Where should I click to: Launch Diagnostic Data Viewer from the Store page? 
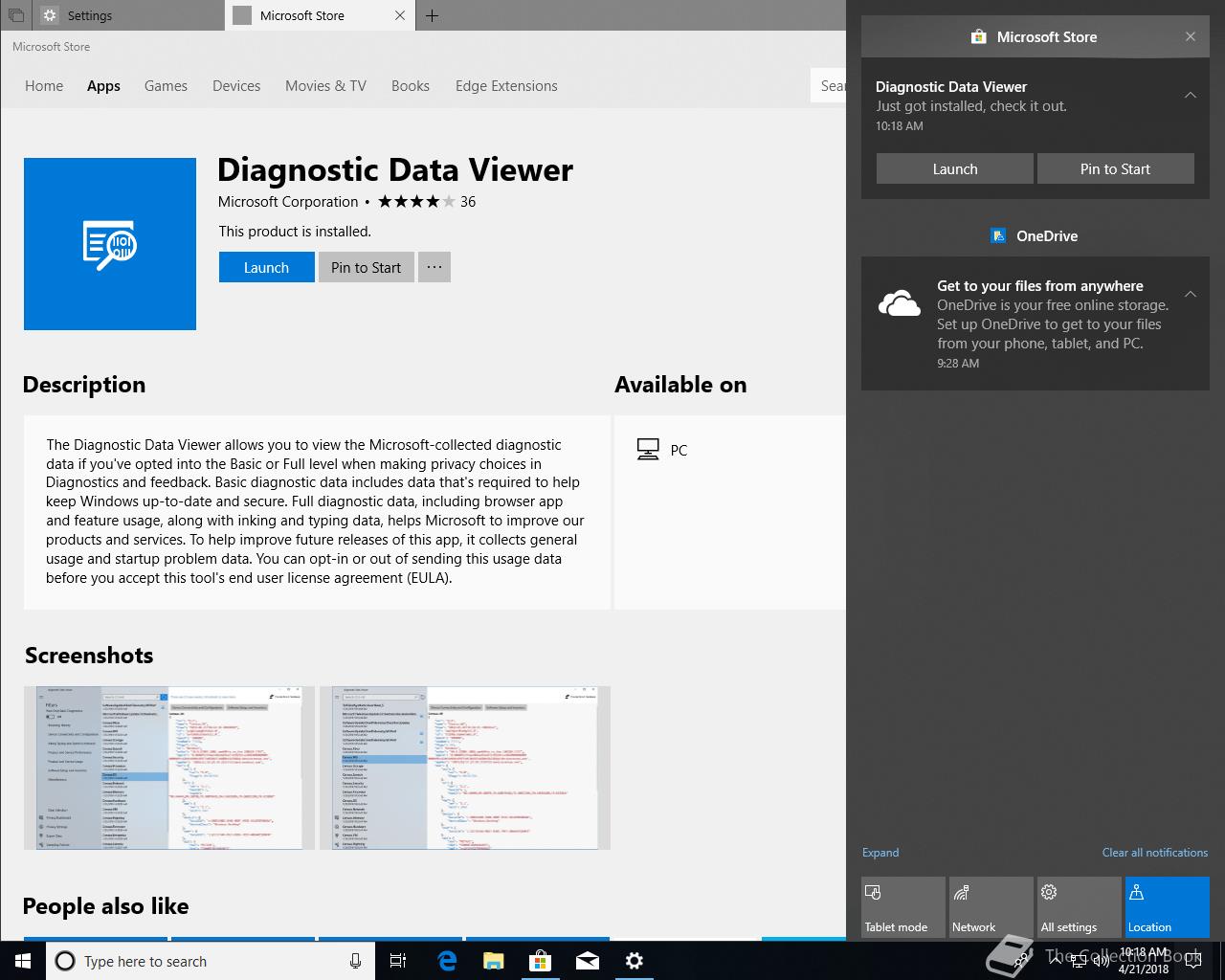(266, 267)
